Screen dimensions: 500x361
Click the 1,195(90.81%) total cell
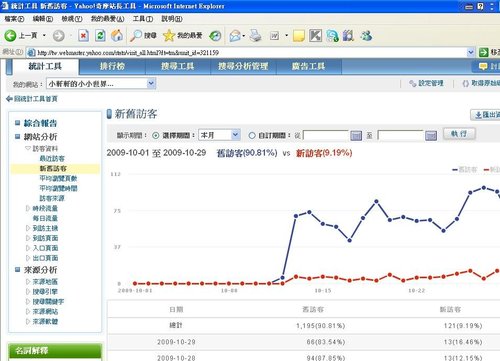[321, 326]
